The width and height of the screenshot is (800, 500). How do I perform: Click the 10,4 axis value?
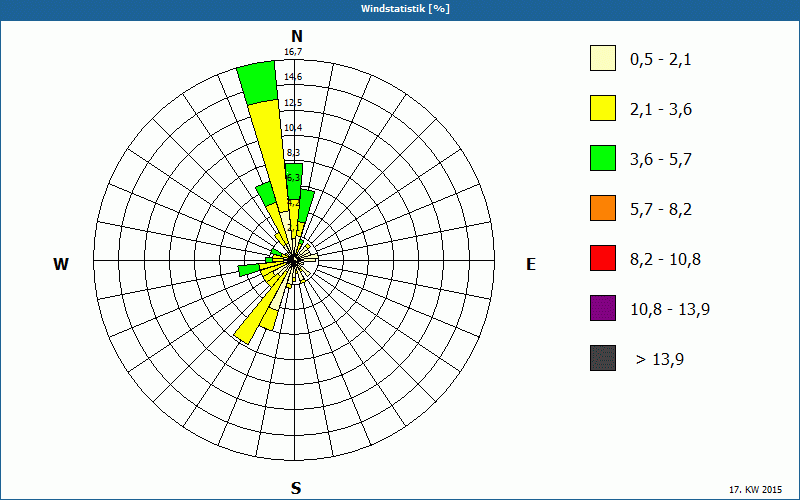pos(293,128)
